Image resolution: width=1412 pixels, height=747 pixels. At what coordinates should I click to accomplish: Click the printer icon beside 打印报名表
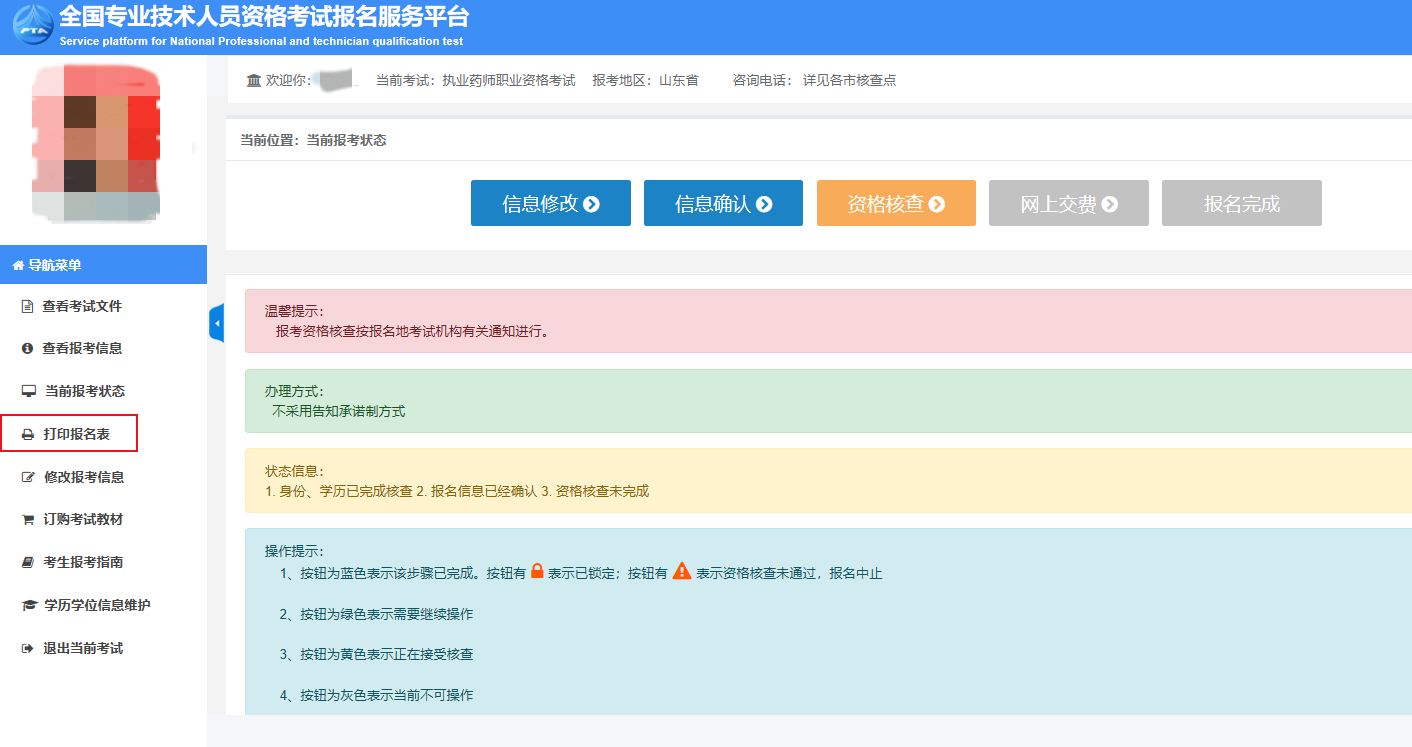pos(28,435)
